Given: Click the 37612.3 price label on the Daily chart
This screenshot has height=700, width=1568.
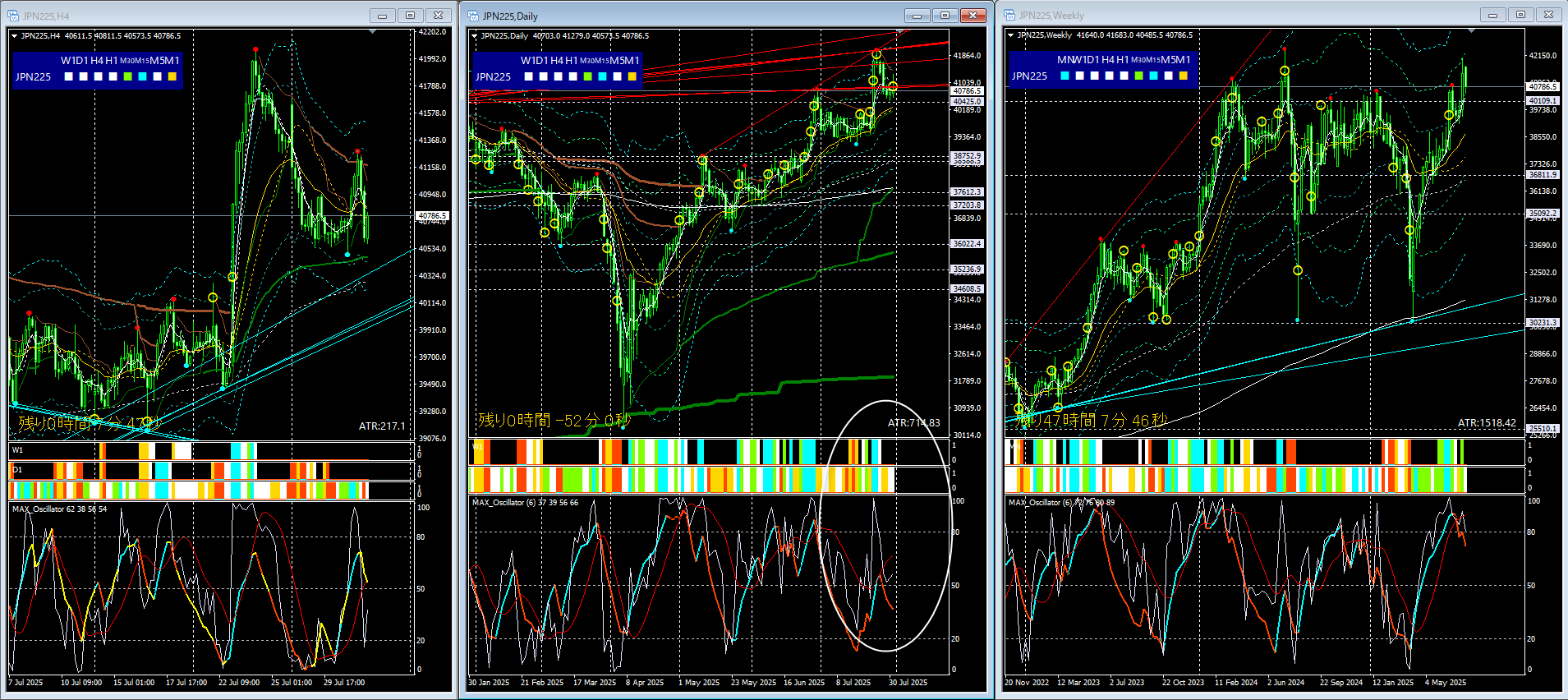Looking at the screenshot, I should 967,191.
